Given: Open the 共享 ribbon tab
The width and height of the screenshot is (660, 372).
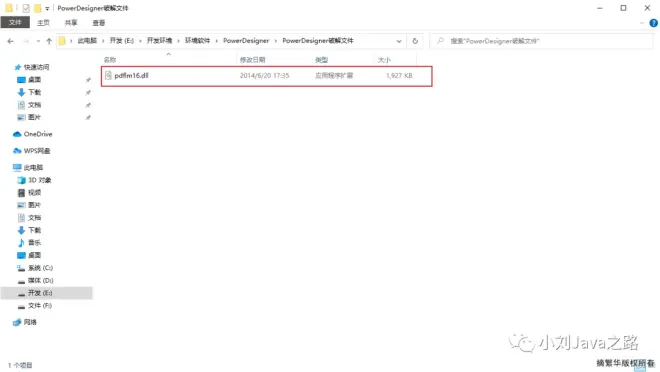Looking at the screenshot, I should tap(71, 23).
